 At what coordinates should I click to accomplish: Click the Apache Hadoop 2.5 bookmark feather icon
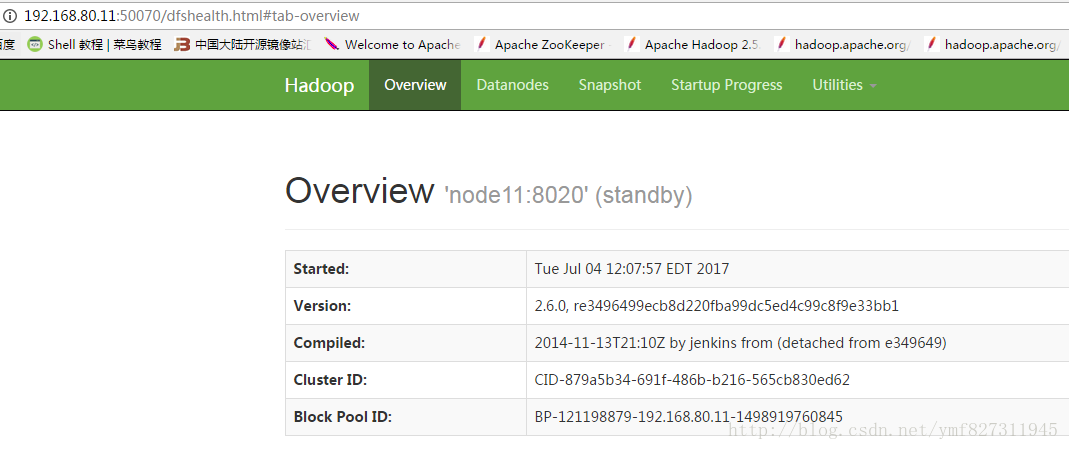632,45
